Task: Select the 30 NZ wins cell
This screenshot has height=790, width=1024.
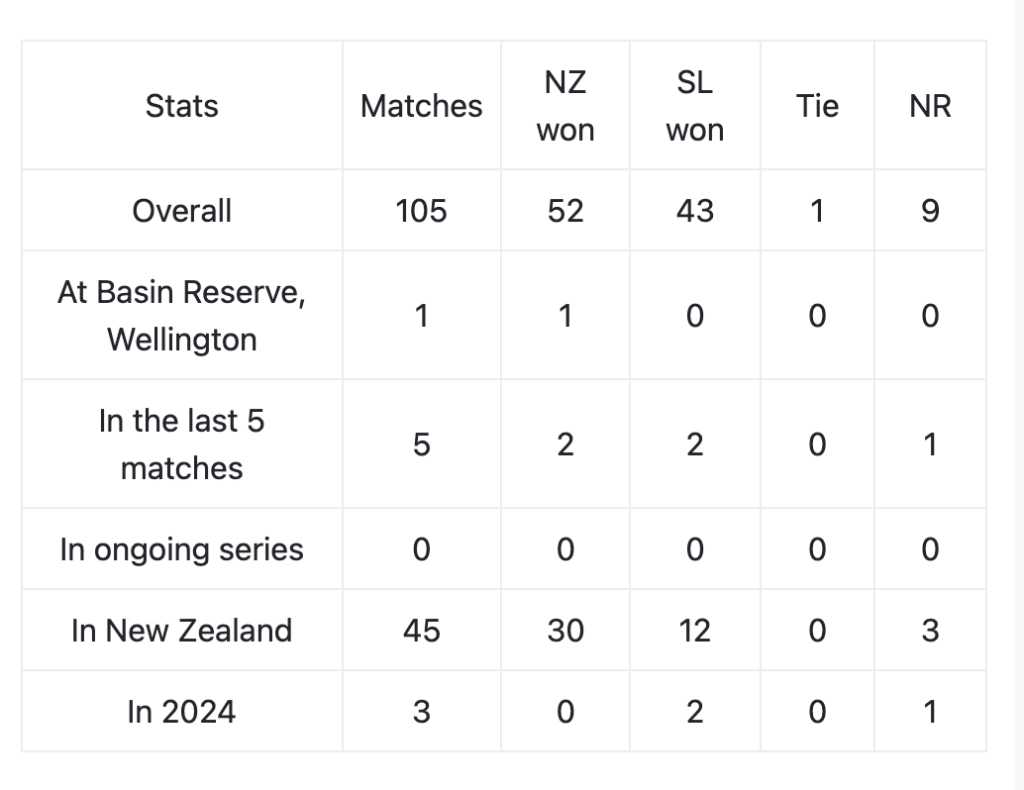Action: coord(566,630)
